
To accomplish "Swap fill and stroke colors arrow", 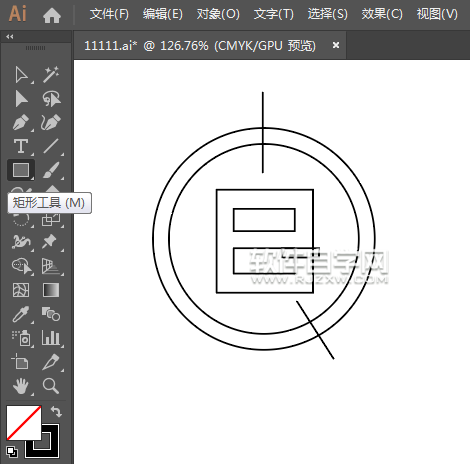I will [x=56, y=412].
